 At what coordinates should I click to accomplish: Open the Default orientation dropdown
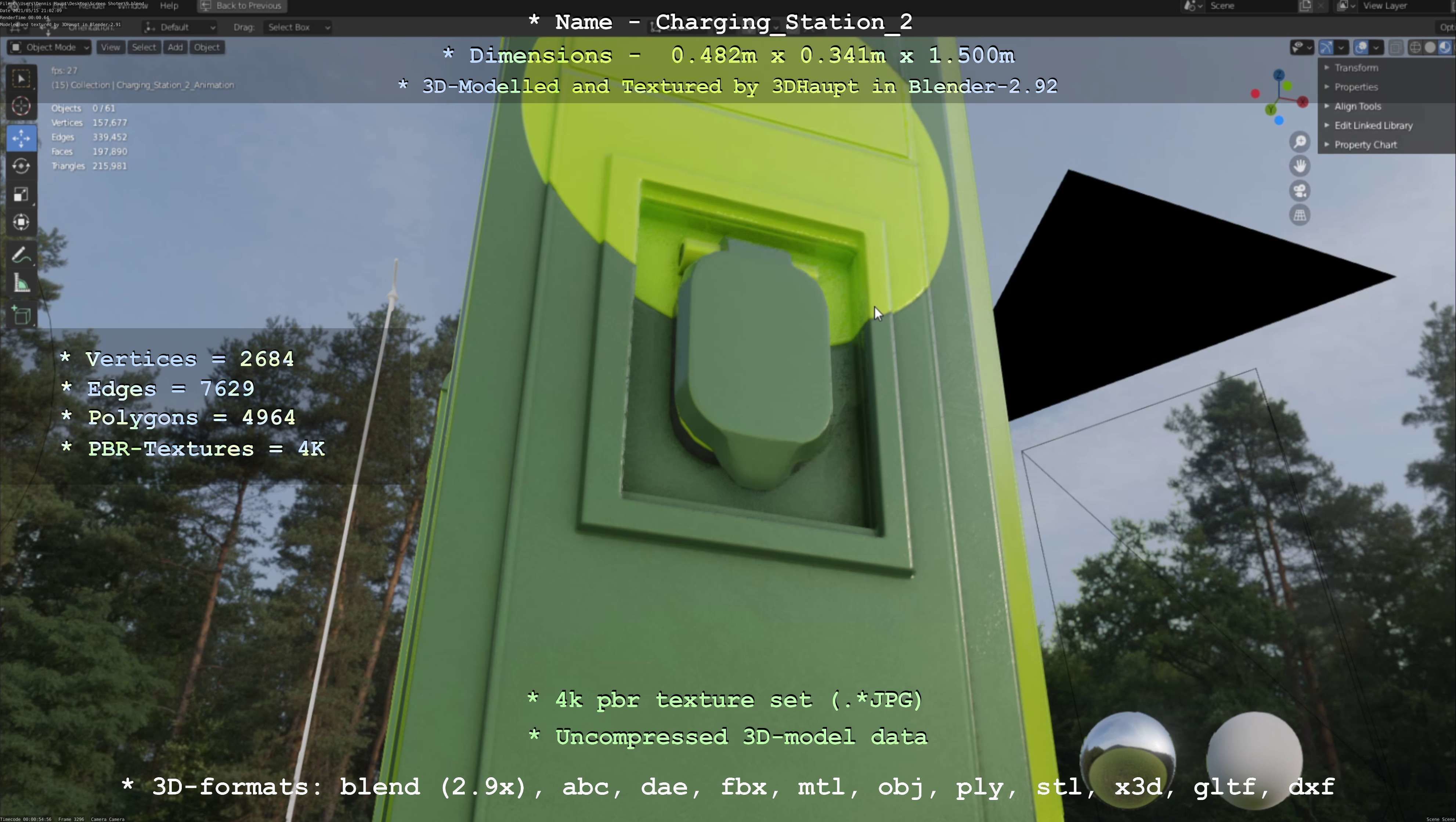[x=180, y=27]
